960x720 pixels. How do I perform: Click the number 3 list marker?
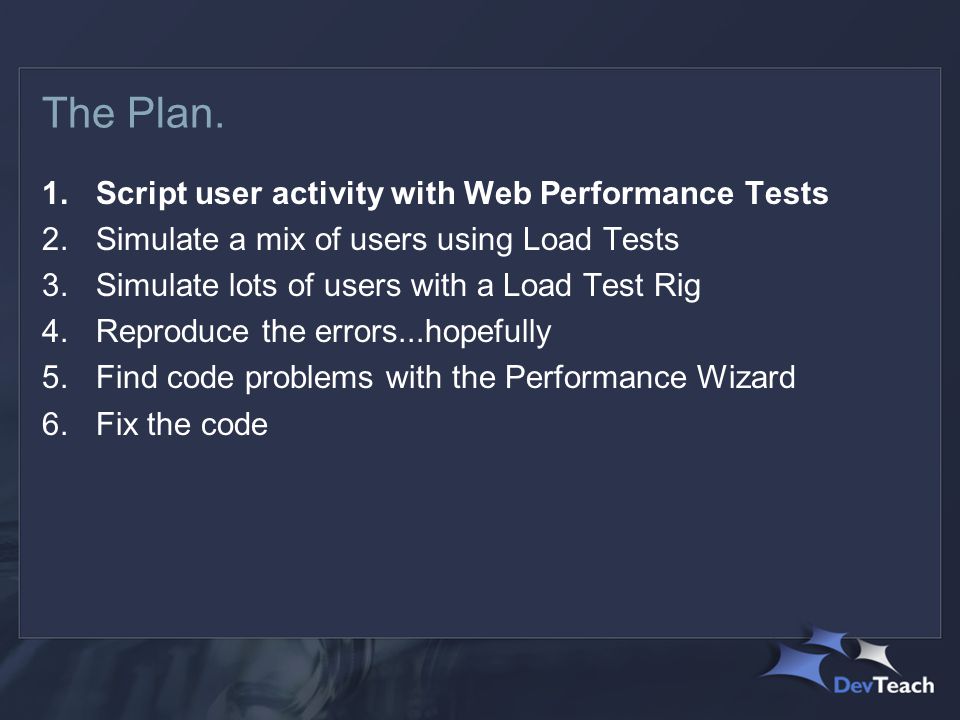click(54, 286)
